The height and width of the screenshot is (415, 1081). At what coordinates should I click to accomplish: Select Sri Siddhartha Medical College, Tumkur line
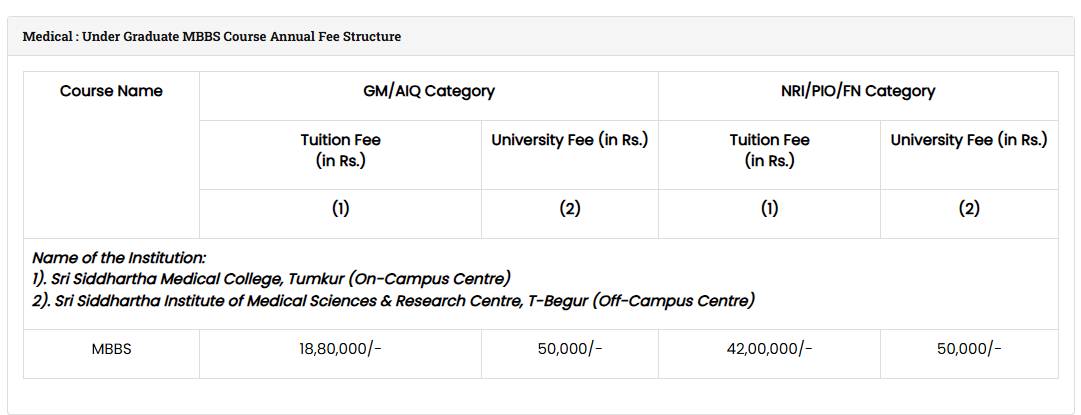click(271, 278)
